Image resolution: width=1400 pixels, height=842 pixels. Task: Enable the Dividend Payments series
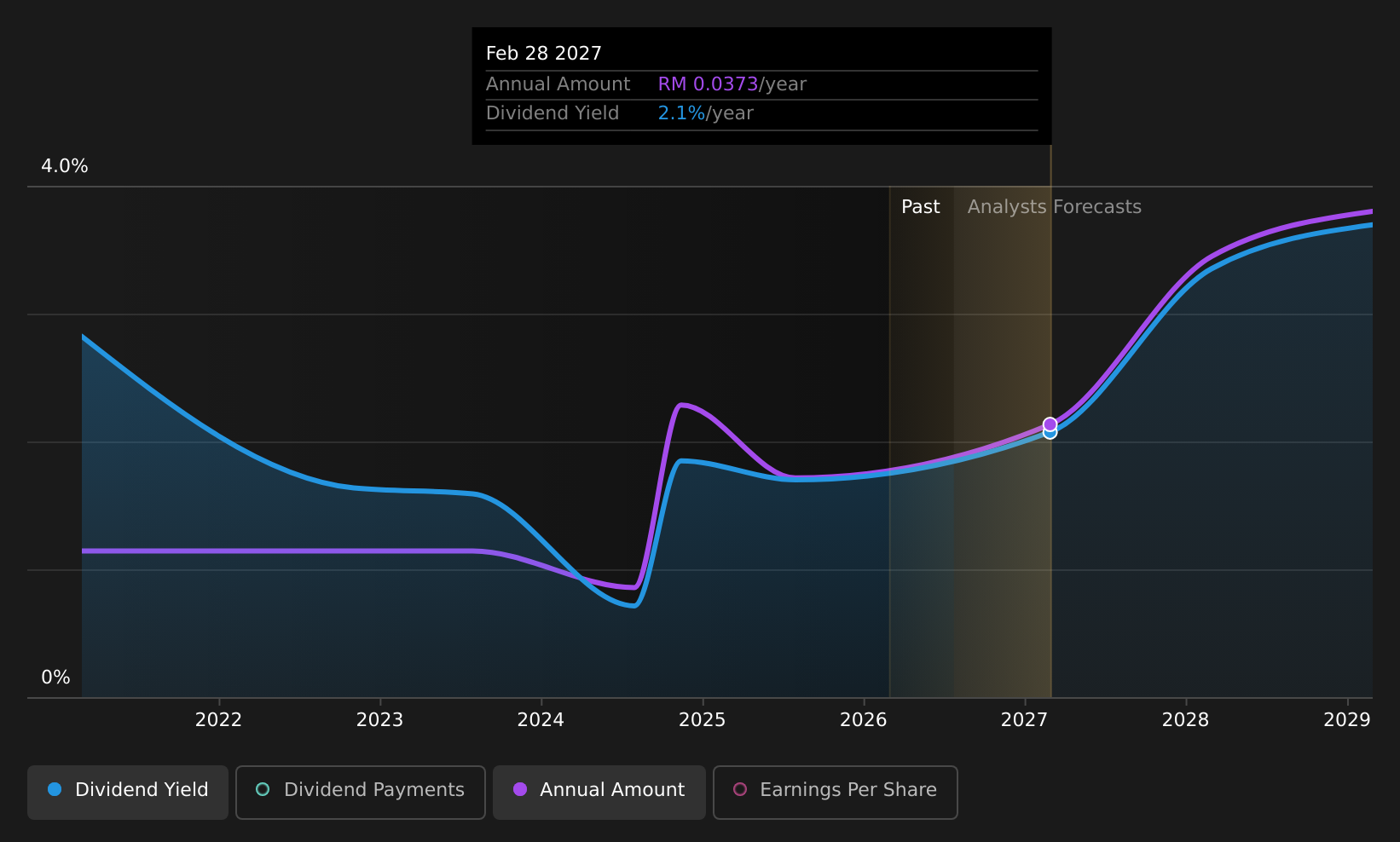361,792
